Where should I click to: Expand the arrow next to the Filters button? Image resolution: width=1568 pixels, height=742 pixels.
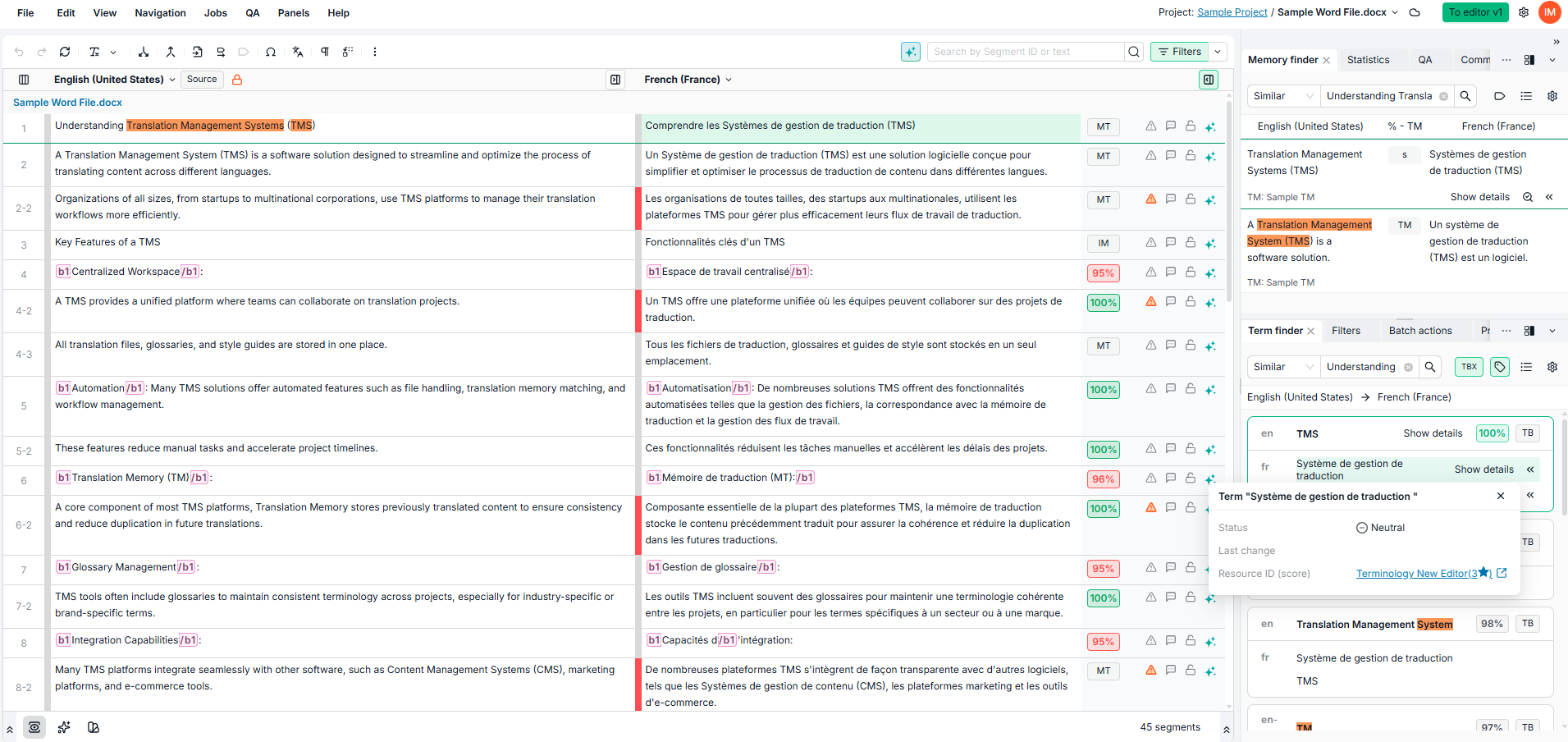pos(1218,52)
